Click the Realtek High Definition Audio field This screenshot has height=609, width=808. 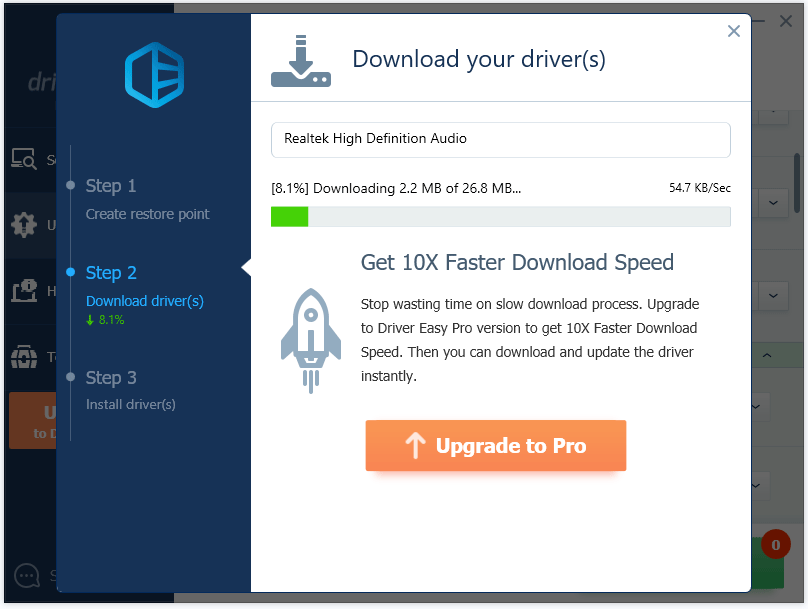(x=501, y=140)
